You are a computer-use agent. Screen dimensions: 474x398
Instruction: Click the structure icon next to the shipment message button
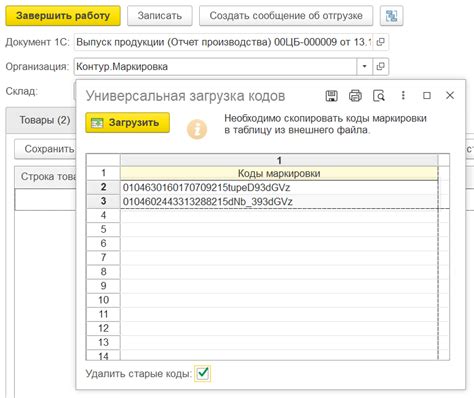[x=391, y=16]
